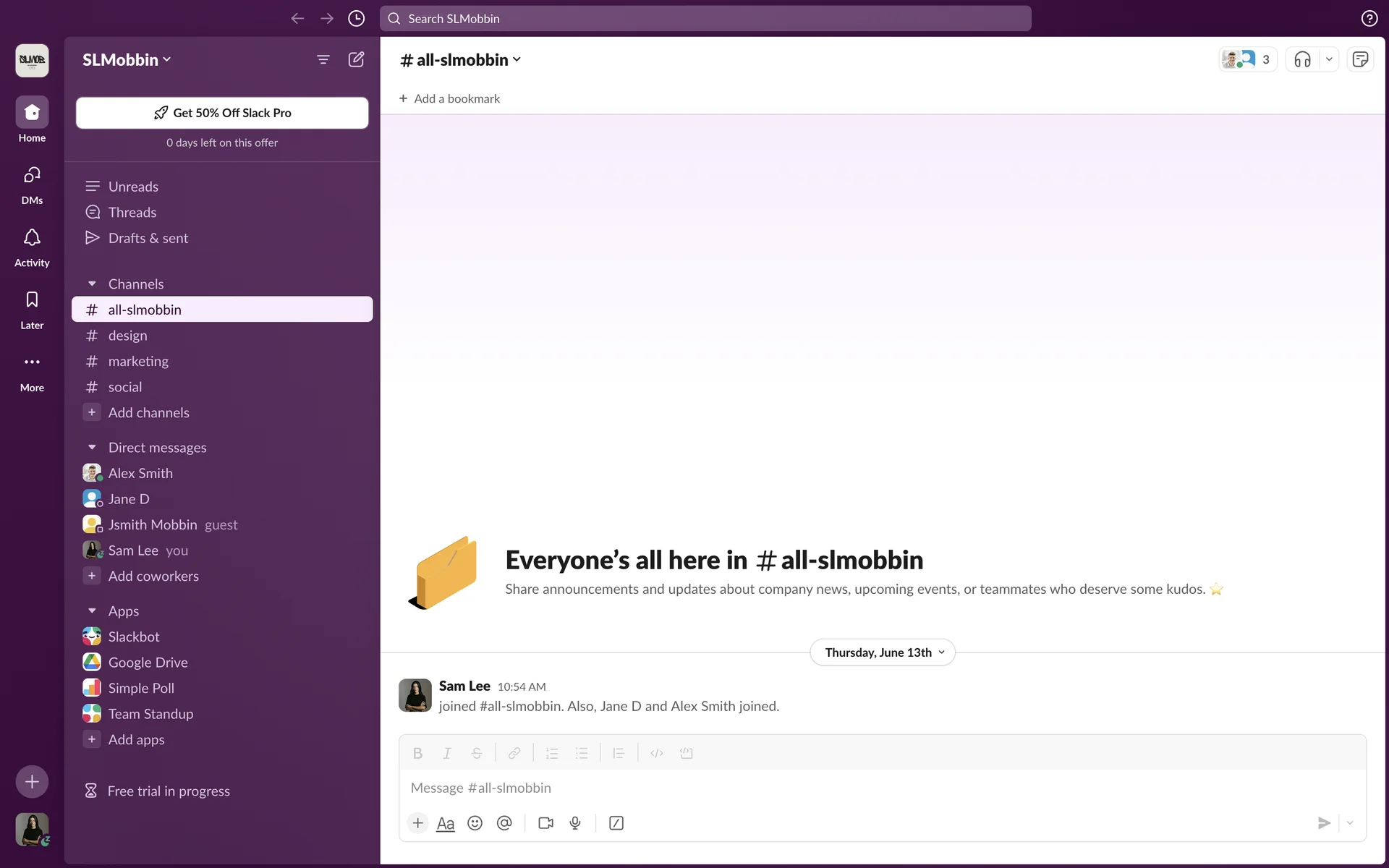Toggle italic formatting in message composer
This screenshot has height=868, width=1389.
click(x=447, y=753)
